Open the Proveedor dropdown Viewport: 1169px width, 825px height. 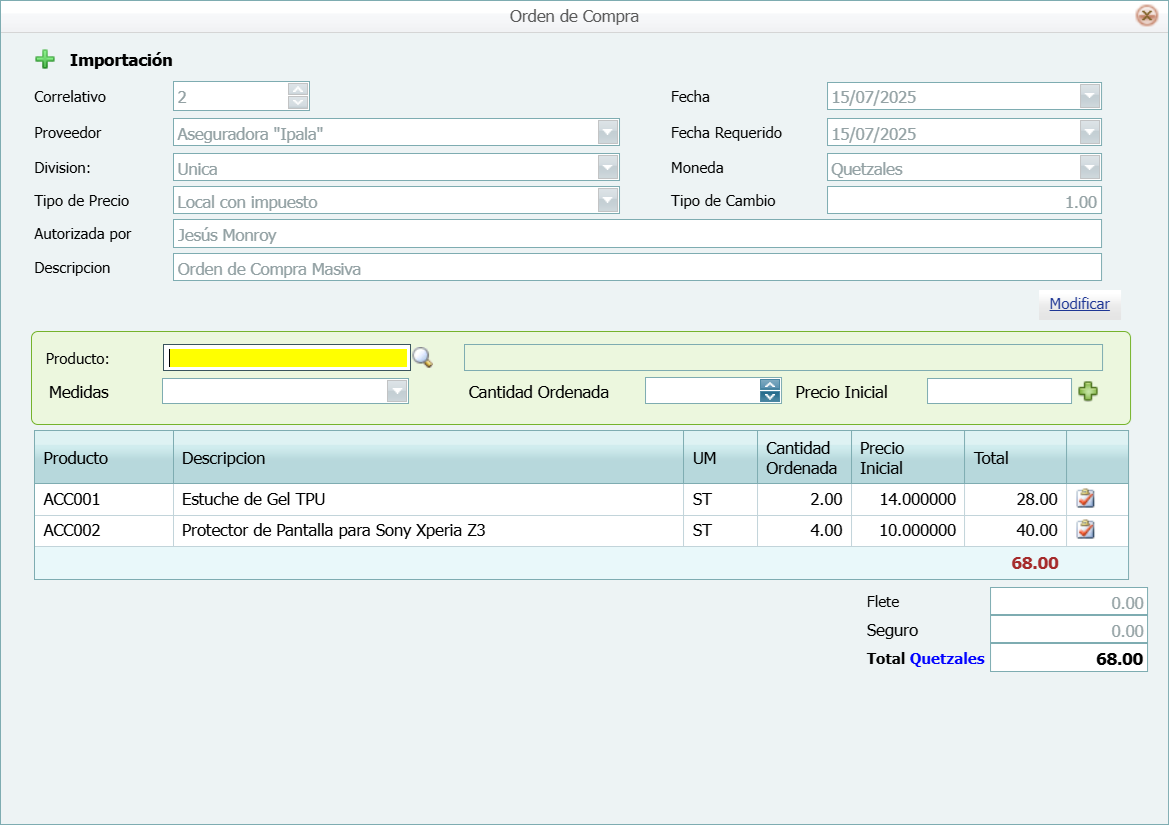click(608, 133)
